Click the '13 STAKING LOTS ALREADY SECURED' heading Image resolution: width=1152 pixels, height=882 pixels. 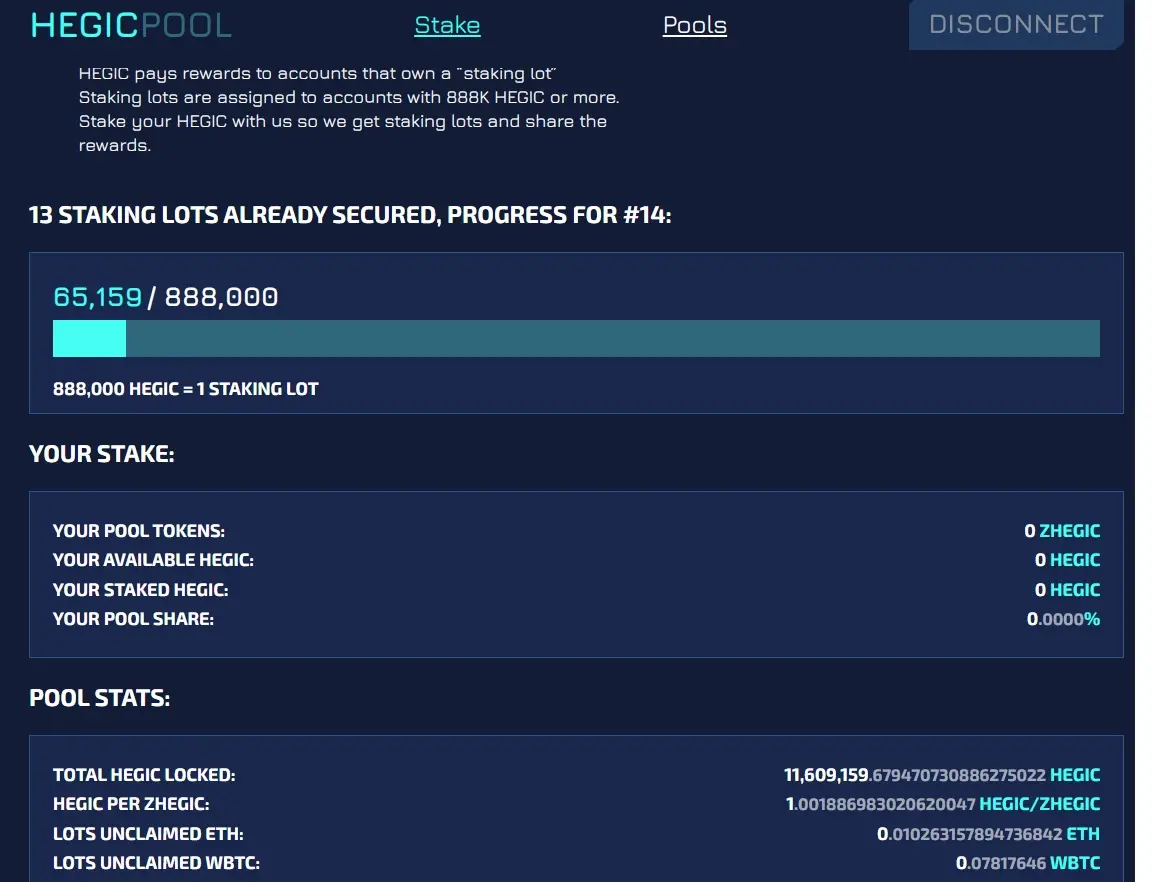pyautogui.click(x=350, y=215)
